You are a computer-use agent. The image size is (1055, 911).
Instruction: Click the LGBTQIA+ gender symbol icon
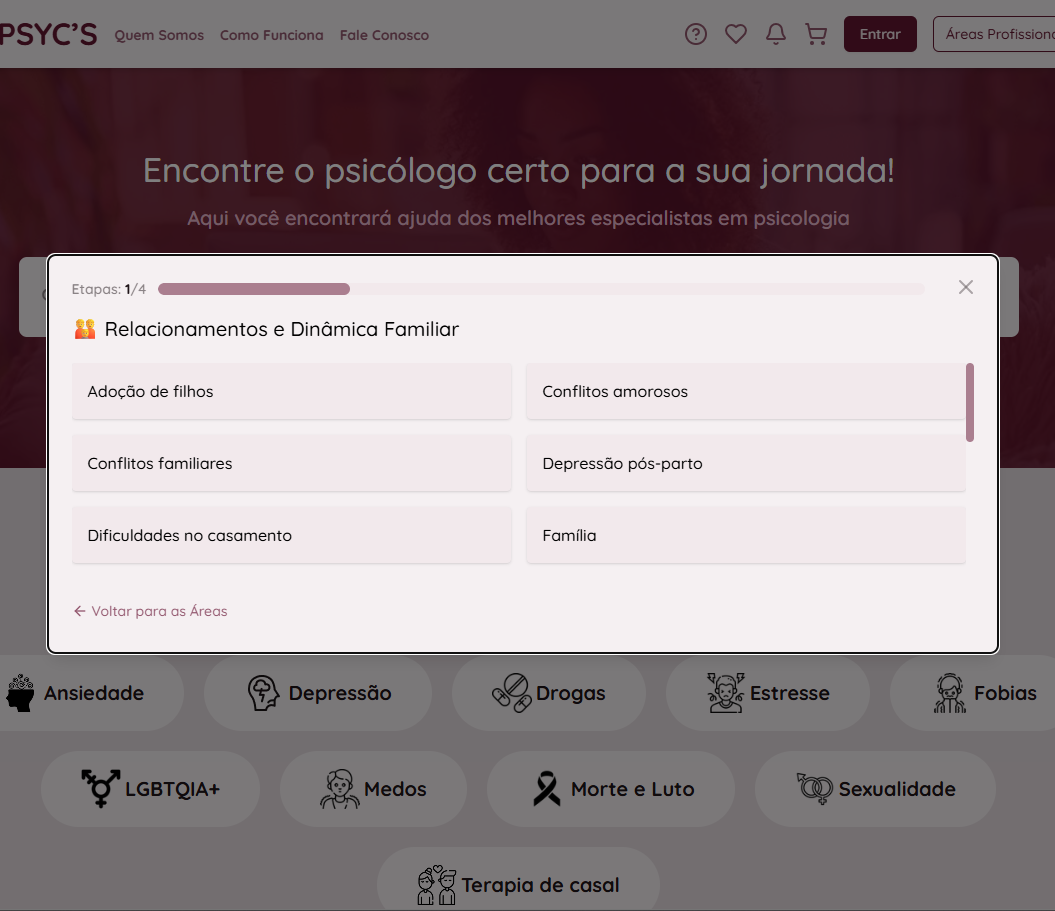coord(100,789)
